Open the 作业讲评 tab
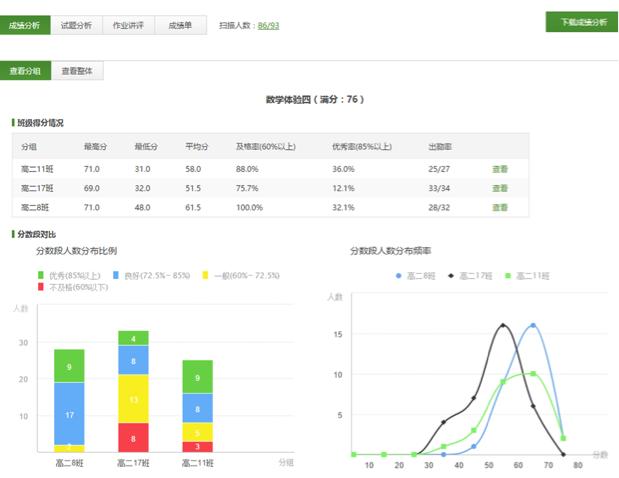This screenshot has height=478, width=619. 129,25
